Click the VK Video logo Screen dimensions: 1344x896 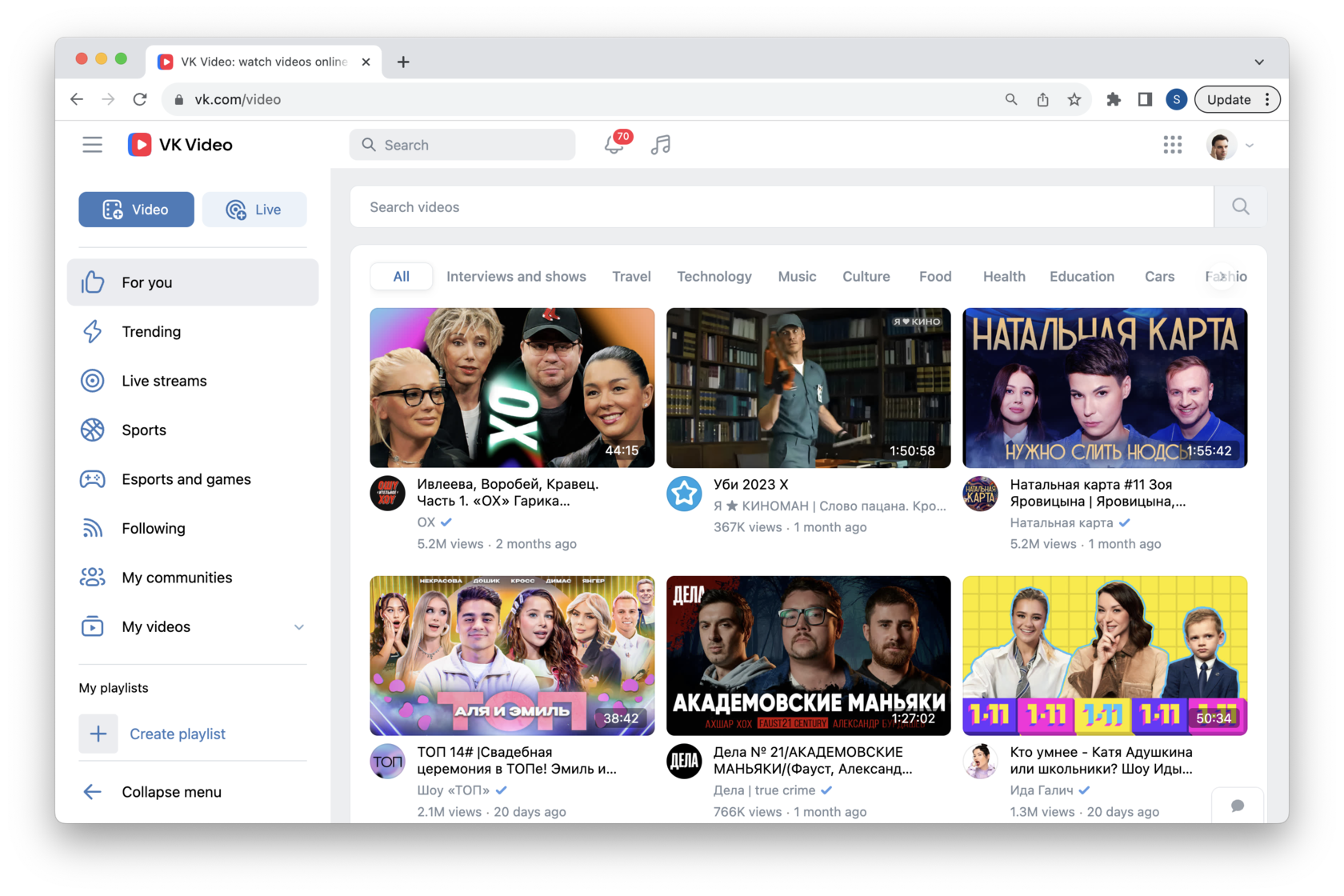[x=179, y=144]
